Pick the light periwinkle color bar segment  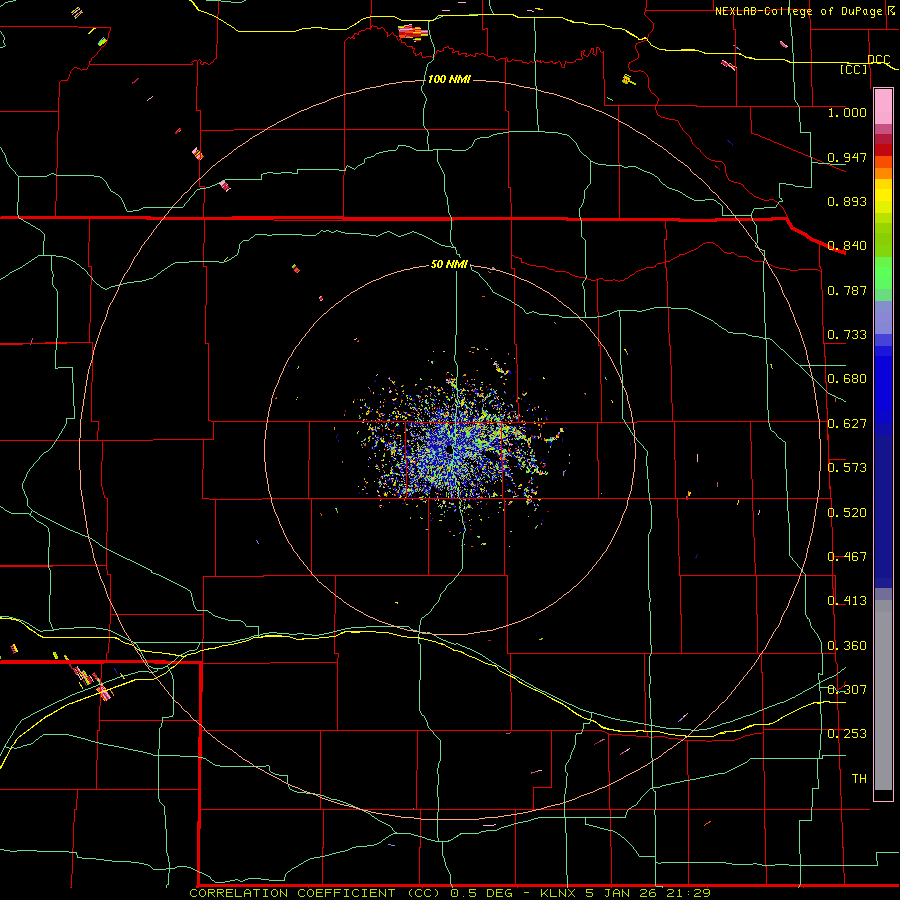(x=883, y=317)
